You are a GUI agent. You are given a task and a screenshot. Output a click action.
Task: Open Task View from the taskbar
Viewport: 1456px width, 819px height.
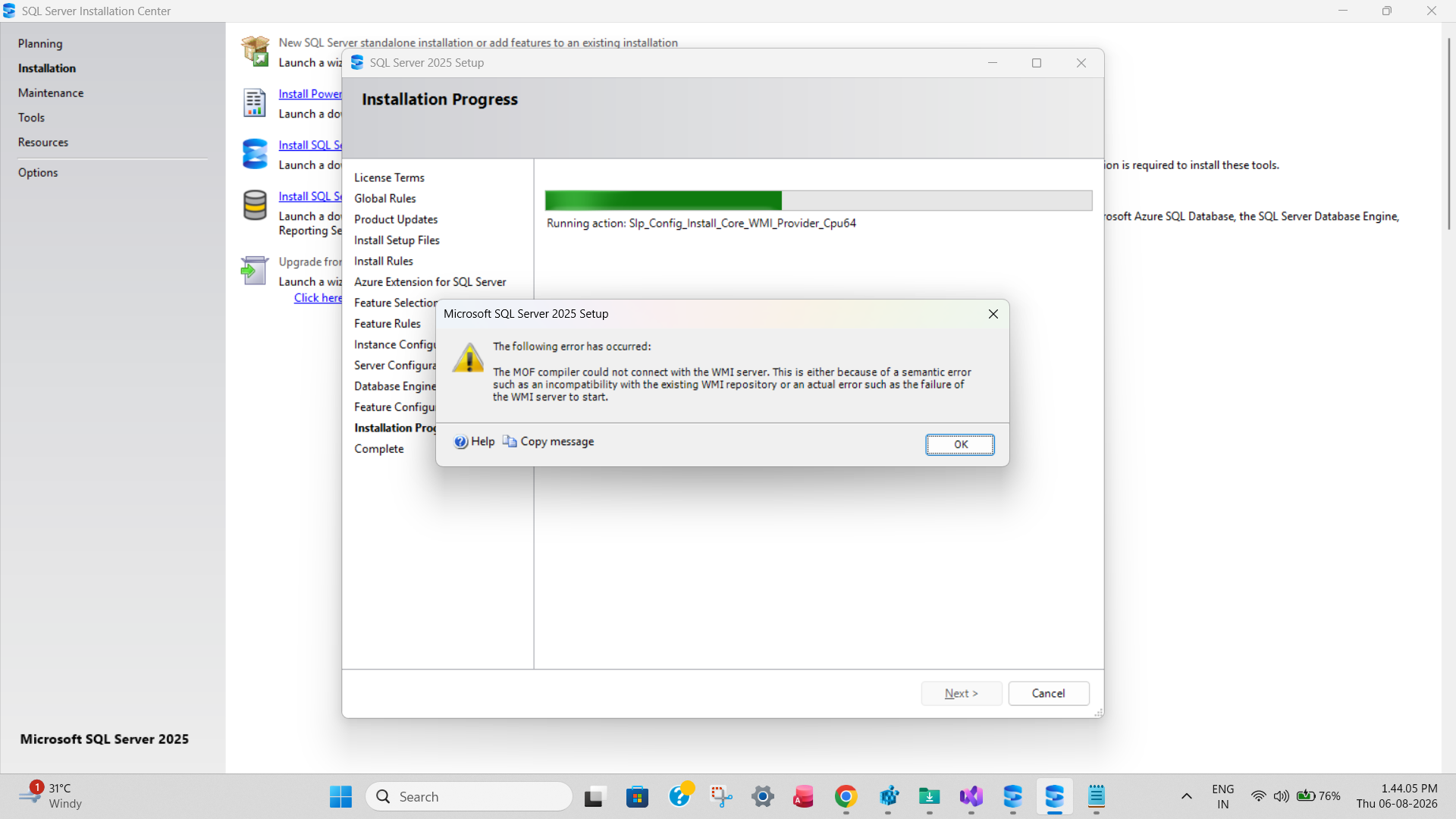(595, 796)
